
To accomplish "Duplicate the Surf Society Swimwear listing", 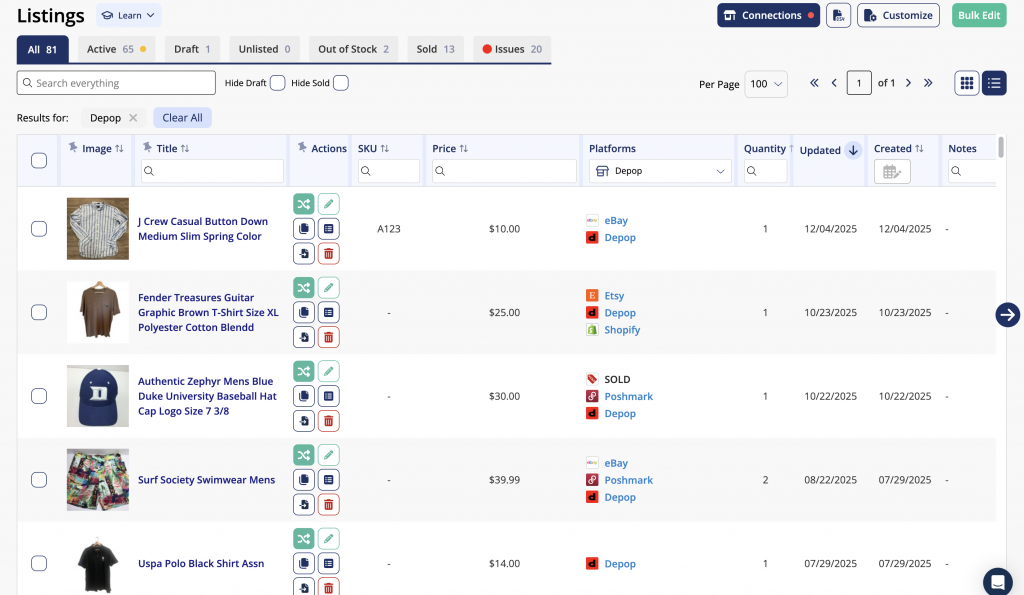I will (x=303, y=480).
